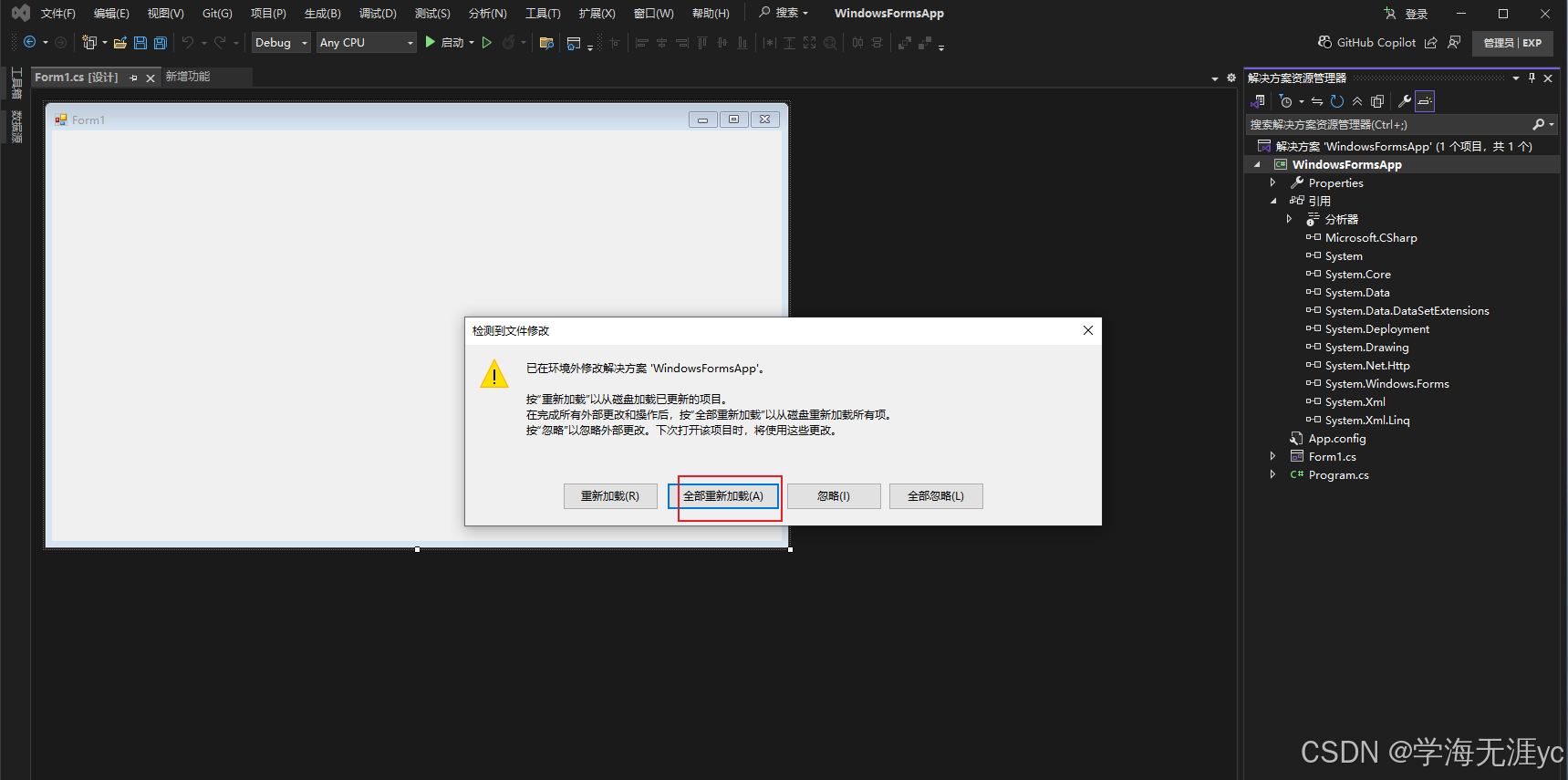The height and width of the screenshot is (780, 1568).
Task: Click the open file folder icon
Action: [x=119, y=42]
